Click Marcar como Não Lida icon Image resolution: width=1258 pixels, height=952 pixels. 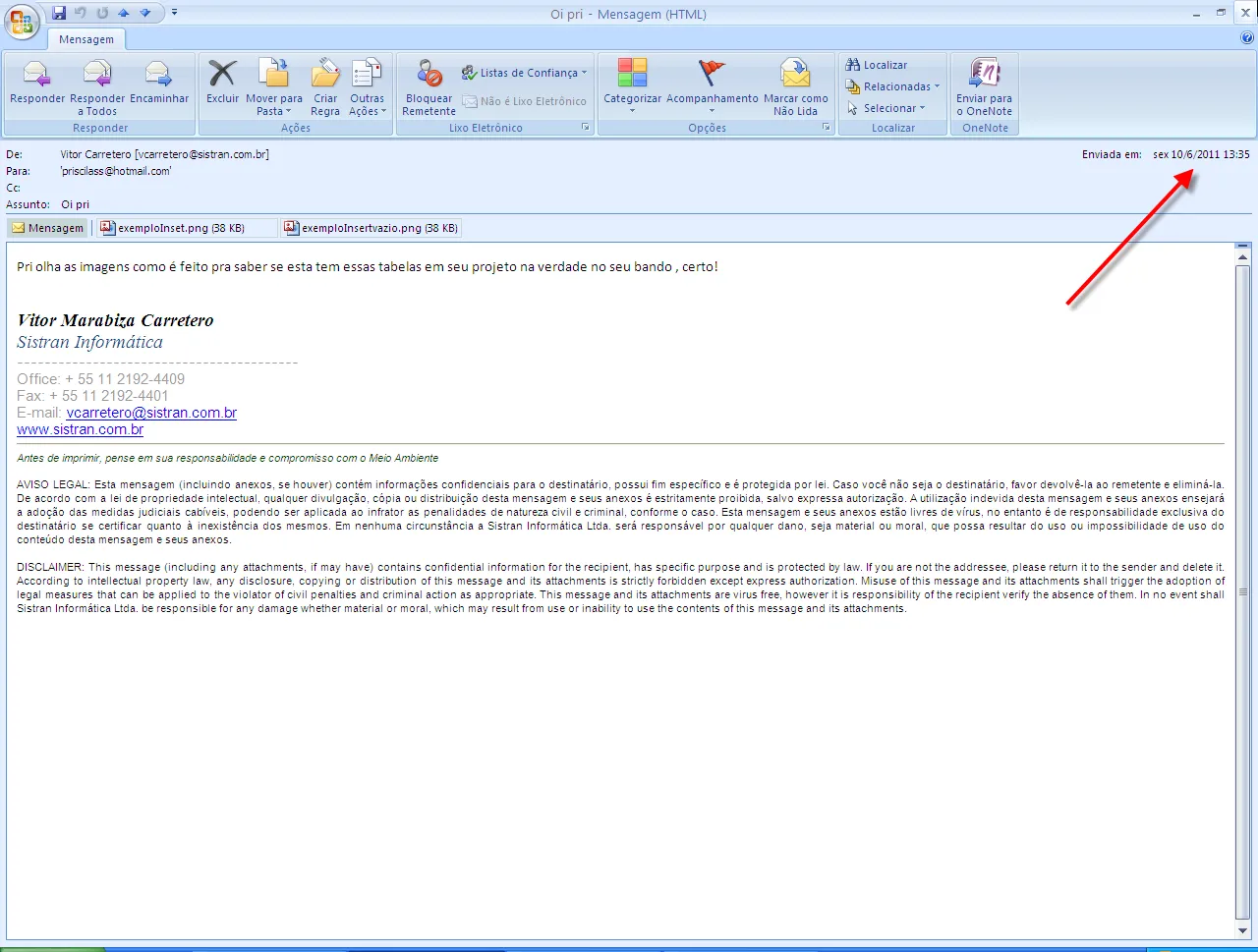(x=796, y=87)
